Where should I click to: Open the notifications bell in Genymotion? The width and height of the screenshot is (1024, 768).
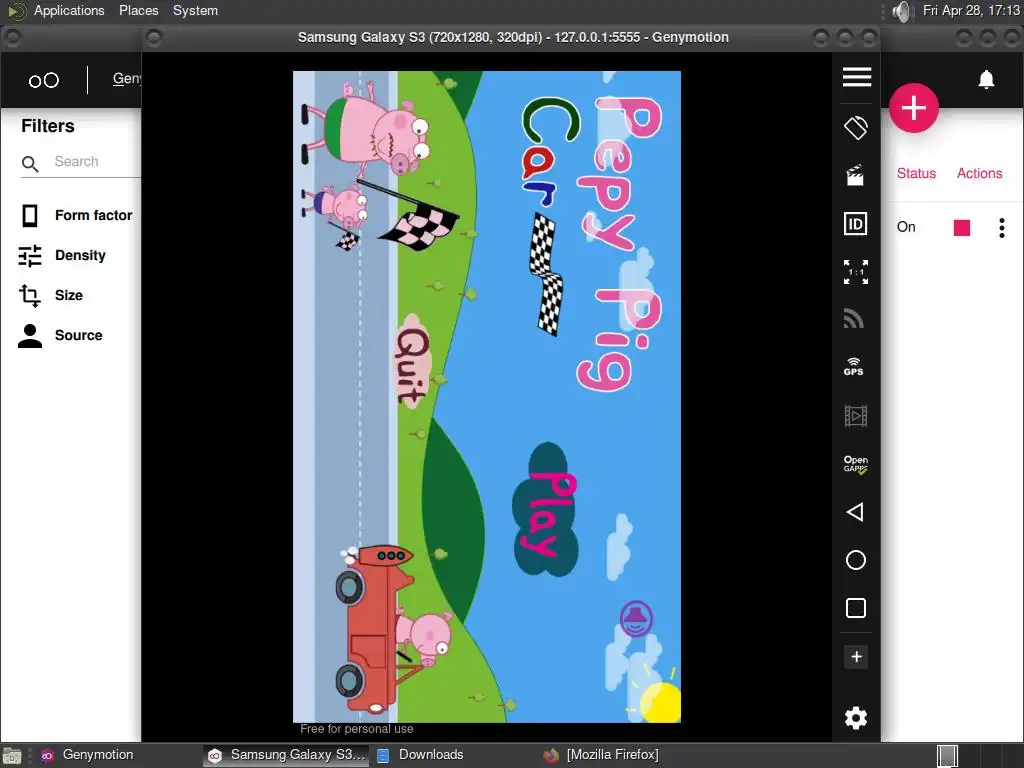(x=986, y=80)
